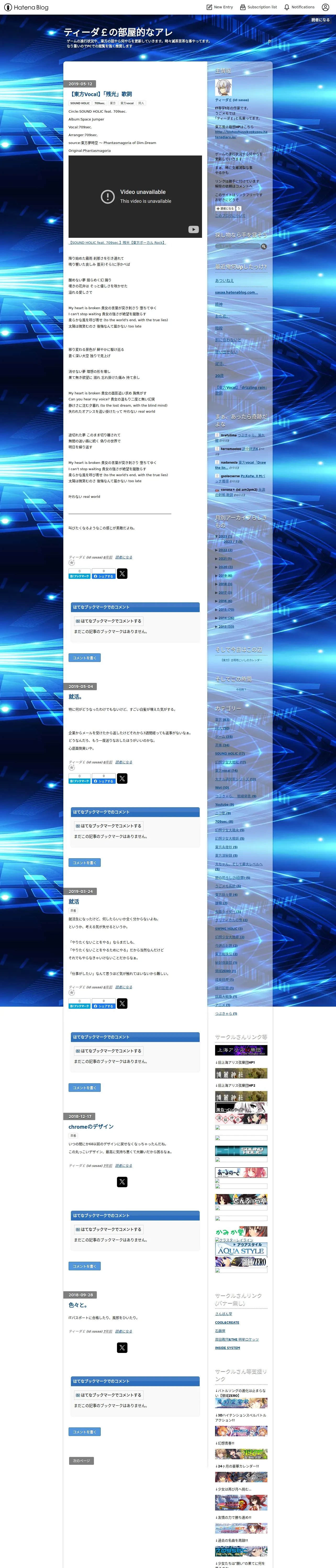This screenshot has height=1568, width=336.
Task: Select the 東方vocal tag on 残光 post
Action: (x=127, y=103)
